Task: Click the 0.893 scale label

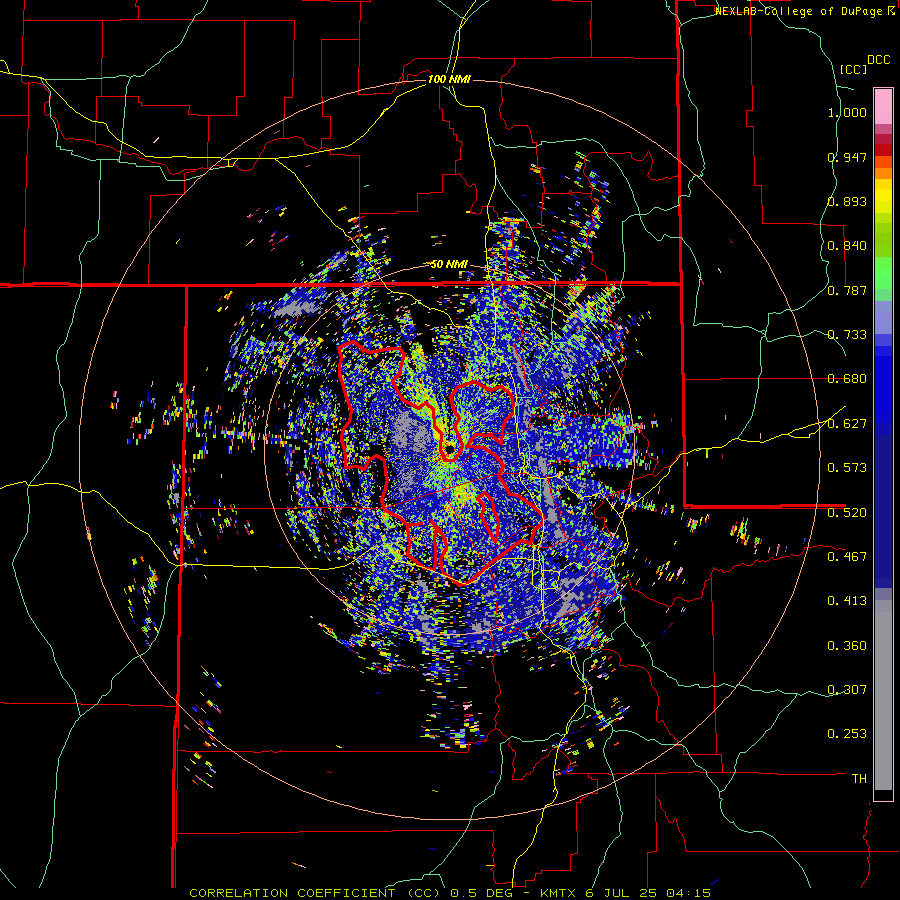Action: pos(847,201)
